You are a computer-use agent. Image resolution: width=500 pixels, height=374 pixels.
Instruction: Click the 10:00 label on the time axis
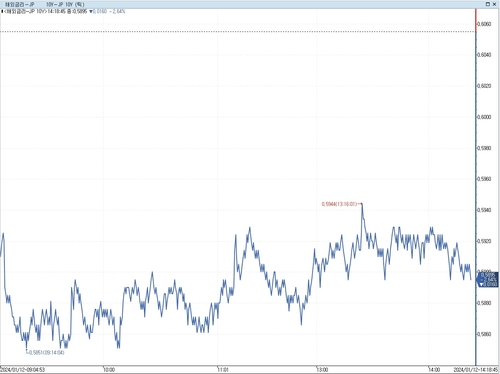tap(109, 370)
